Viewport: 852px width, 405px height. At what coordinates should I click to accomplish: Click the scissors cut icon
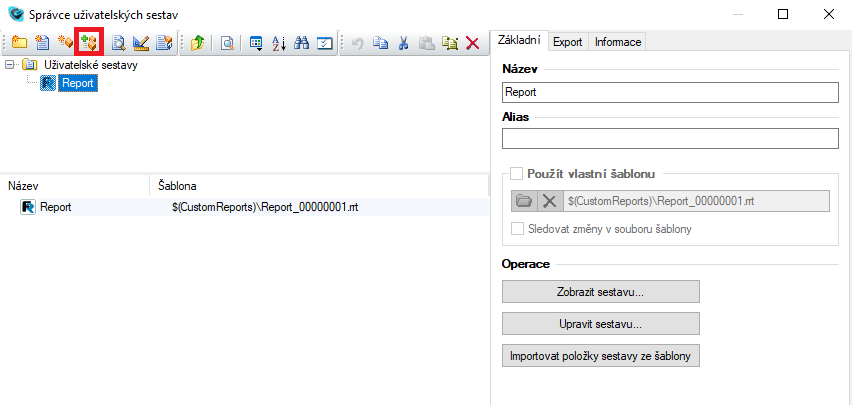(x=404, y=43)
